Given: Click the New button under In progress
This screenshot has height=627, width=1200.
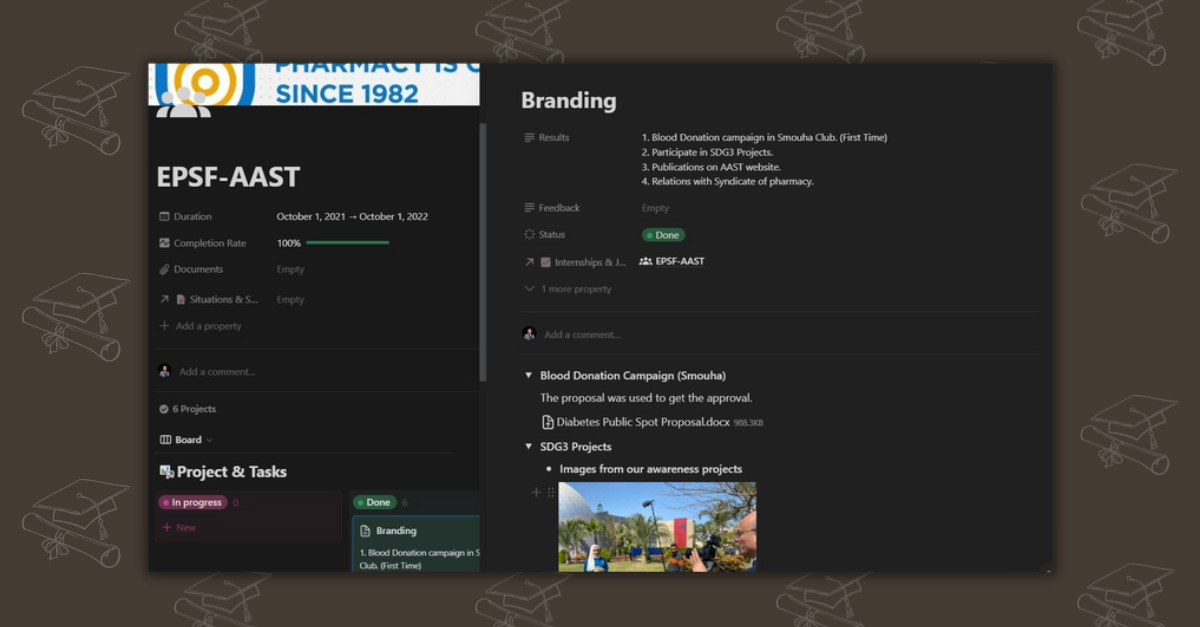Looking at the screenshot, I should 179,527.
